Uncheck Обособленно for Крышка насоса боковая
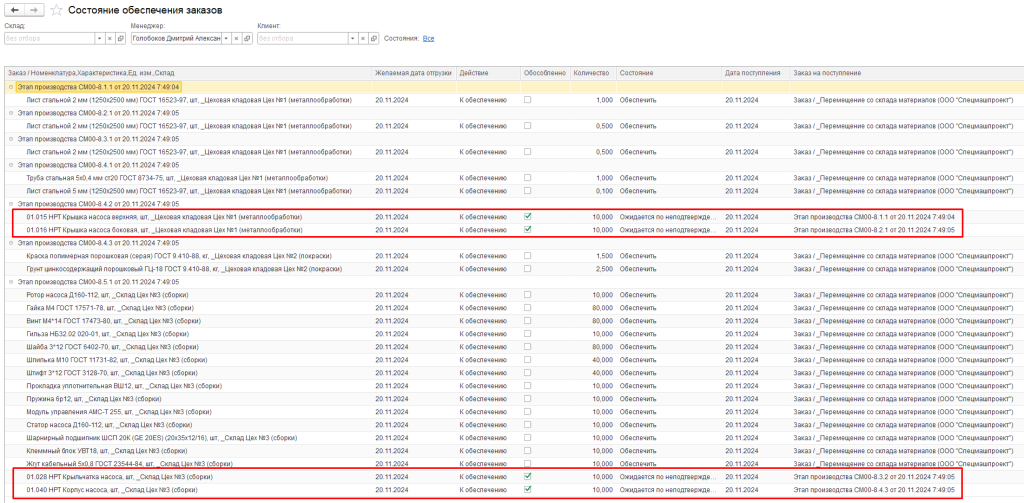This screenshot has width=1024, height=503. [x=528, y=229]
